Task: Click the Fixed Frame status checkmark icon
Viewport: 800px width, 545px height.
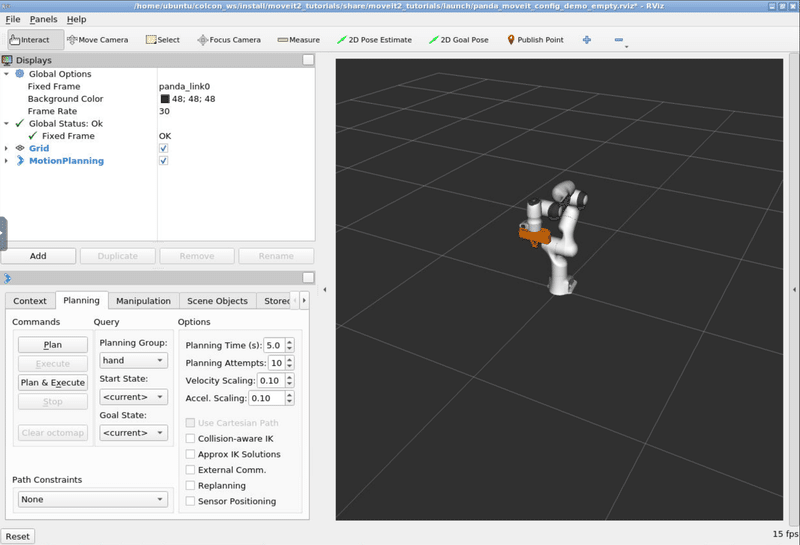Action: 33,136
